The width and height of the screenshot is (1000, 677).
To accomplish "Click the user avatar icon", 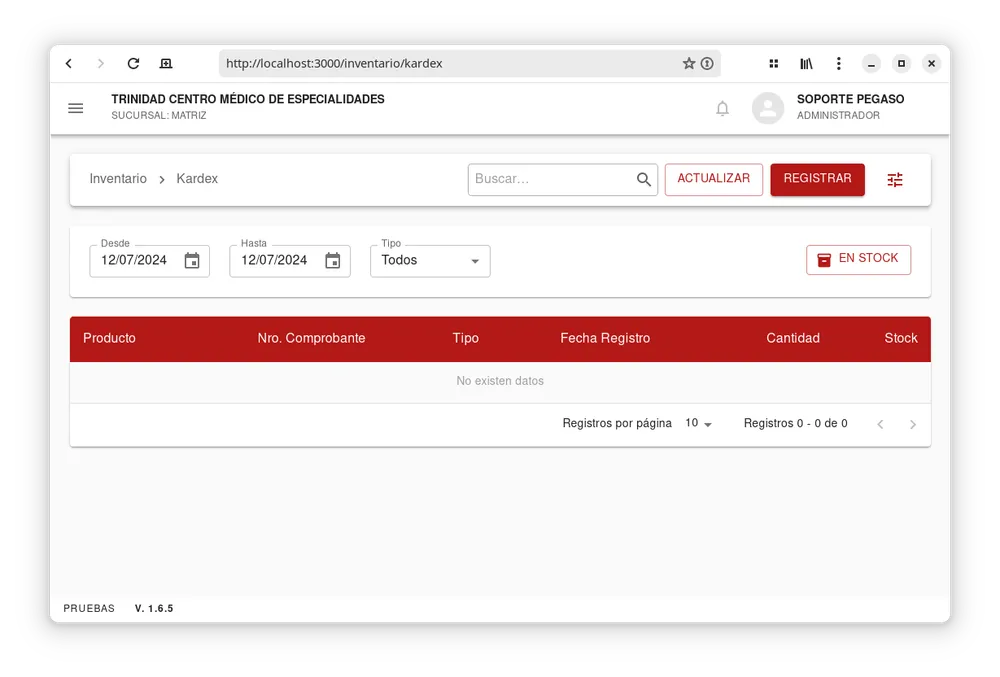I will [768, 108].
